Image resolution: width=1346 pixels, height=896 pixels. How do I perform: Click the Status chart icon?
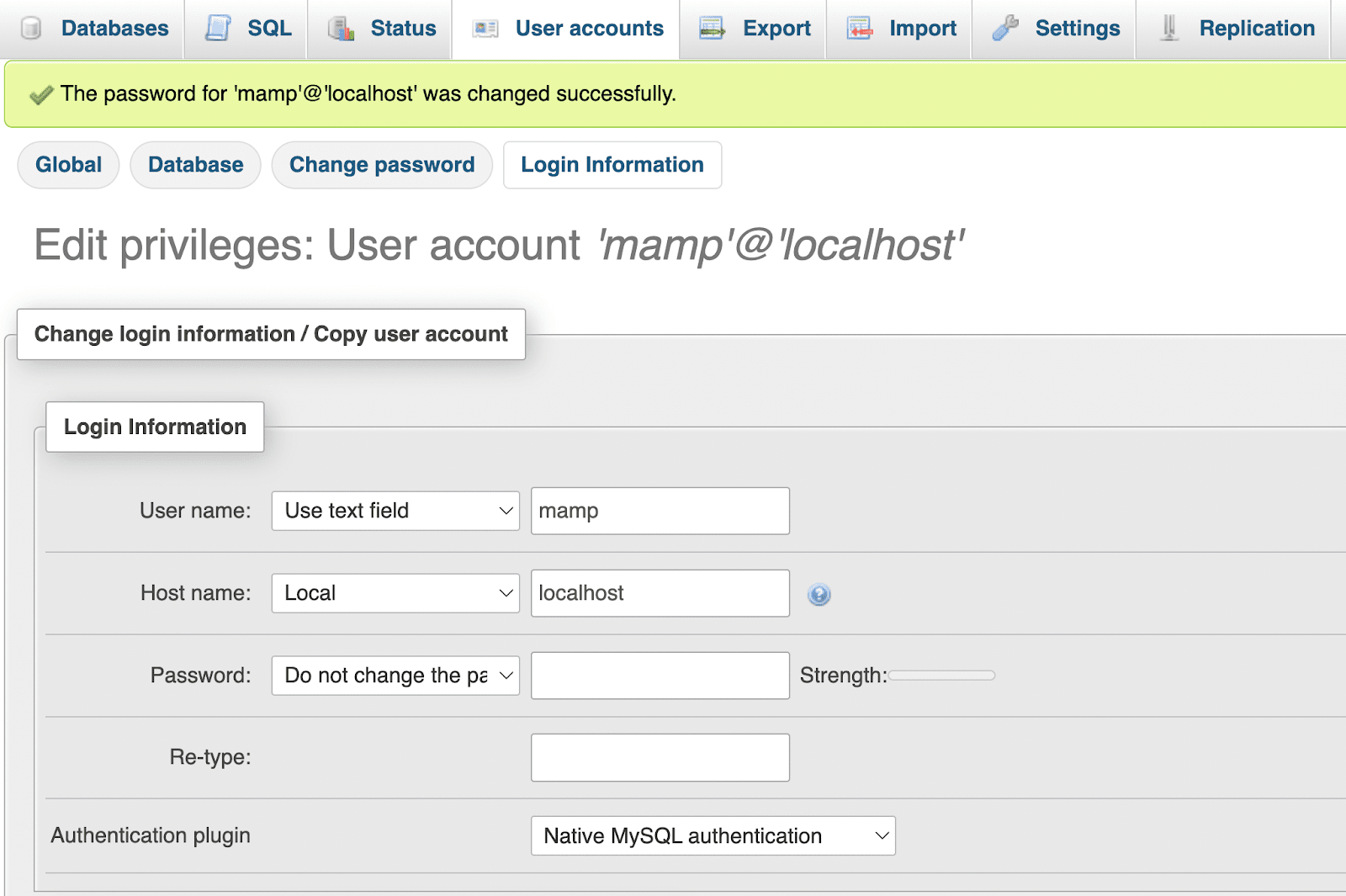(x=341, y=29)
